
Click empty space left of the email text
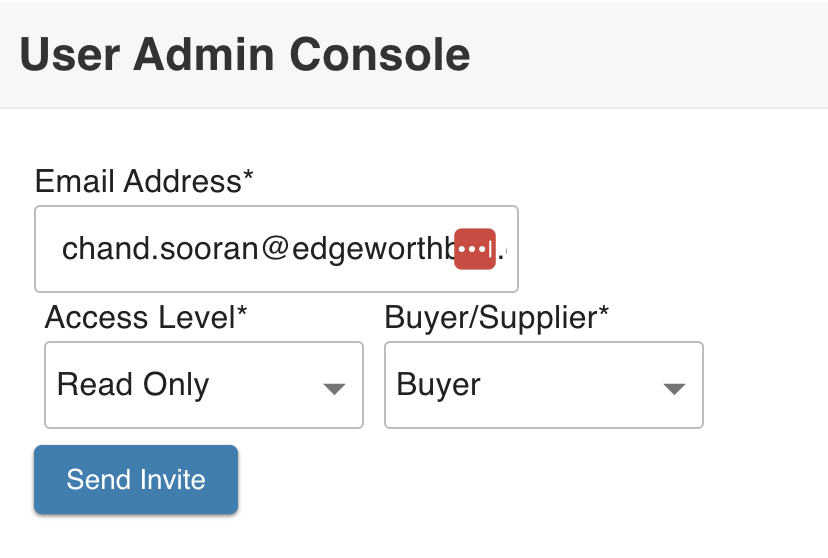[47, 248]
